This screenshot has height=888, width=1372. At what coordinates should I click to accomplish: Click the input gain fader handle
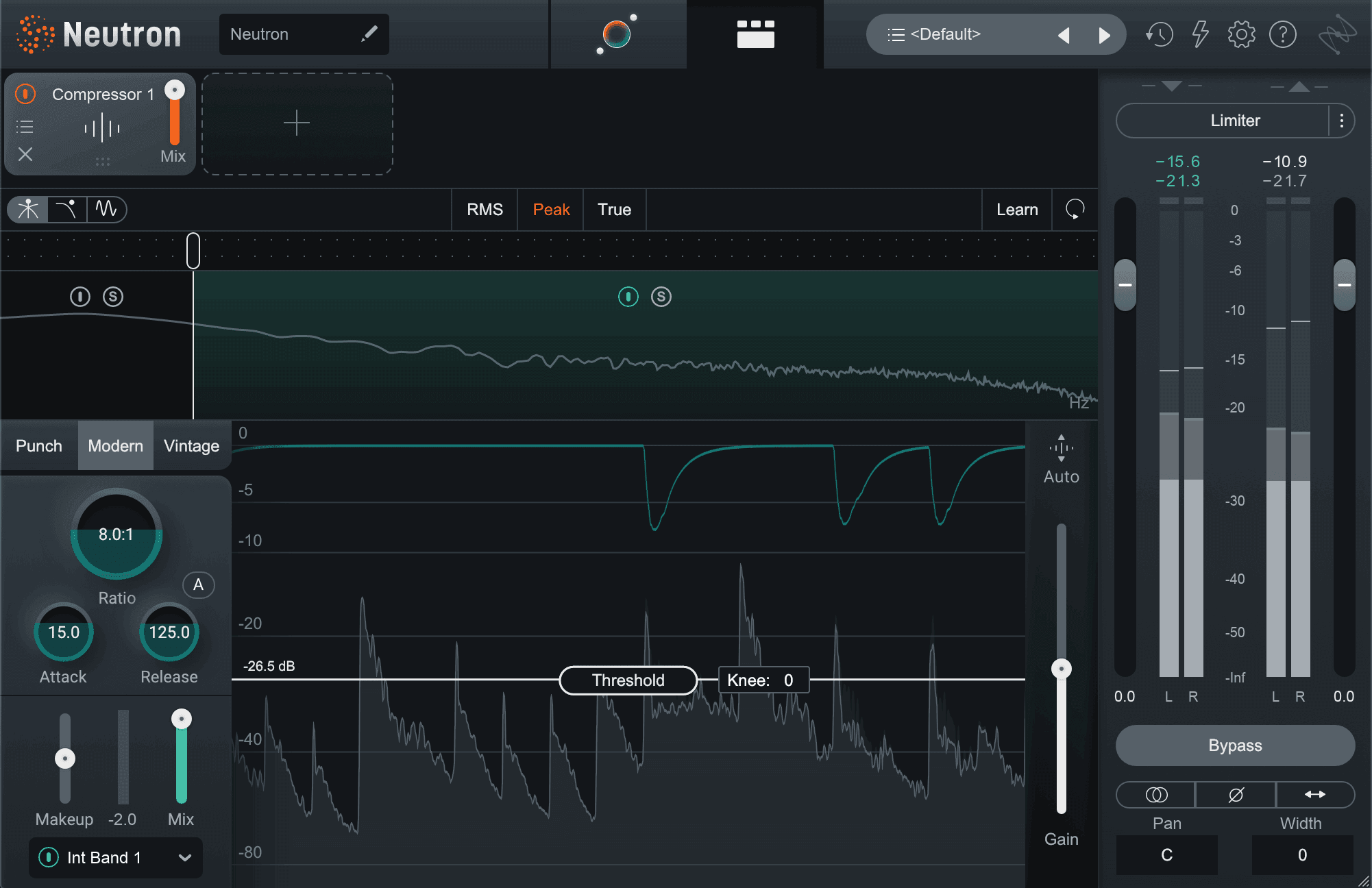coord(1125,284)
